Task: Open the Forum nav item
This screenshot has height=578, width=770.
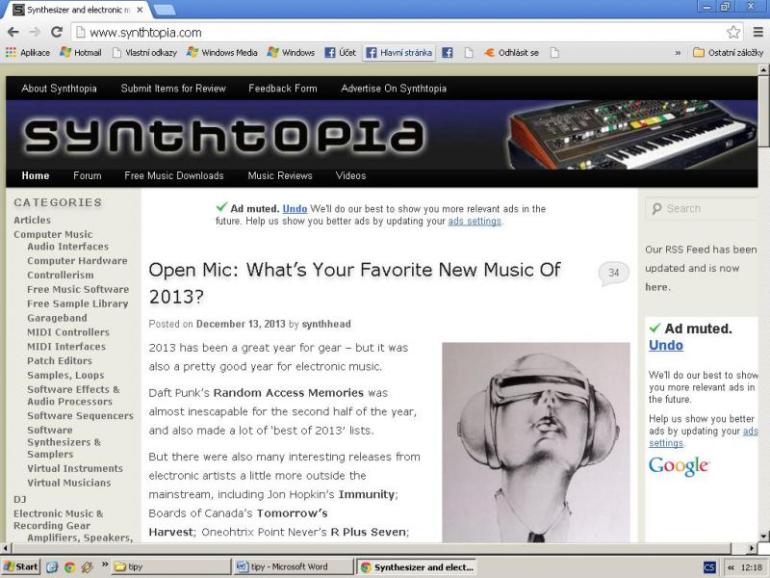Action: tap(87, 176)
